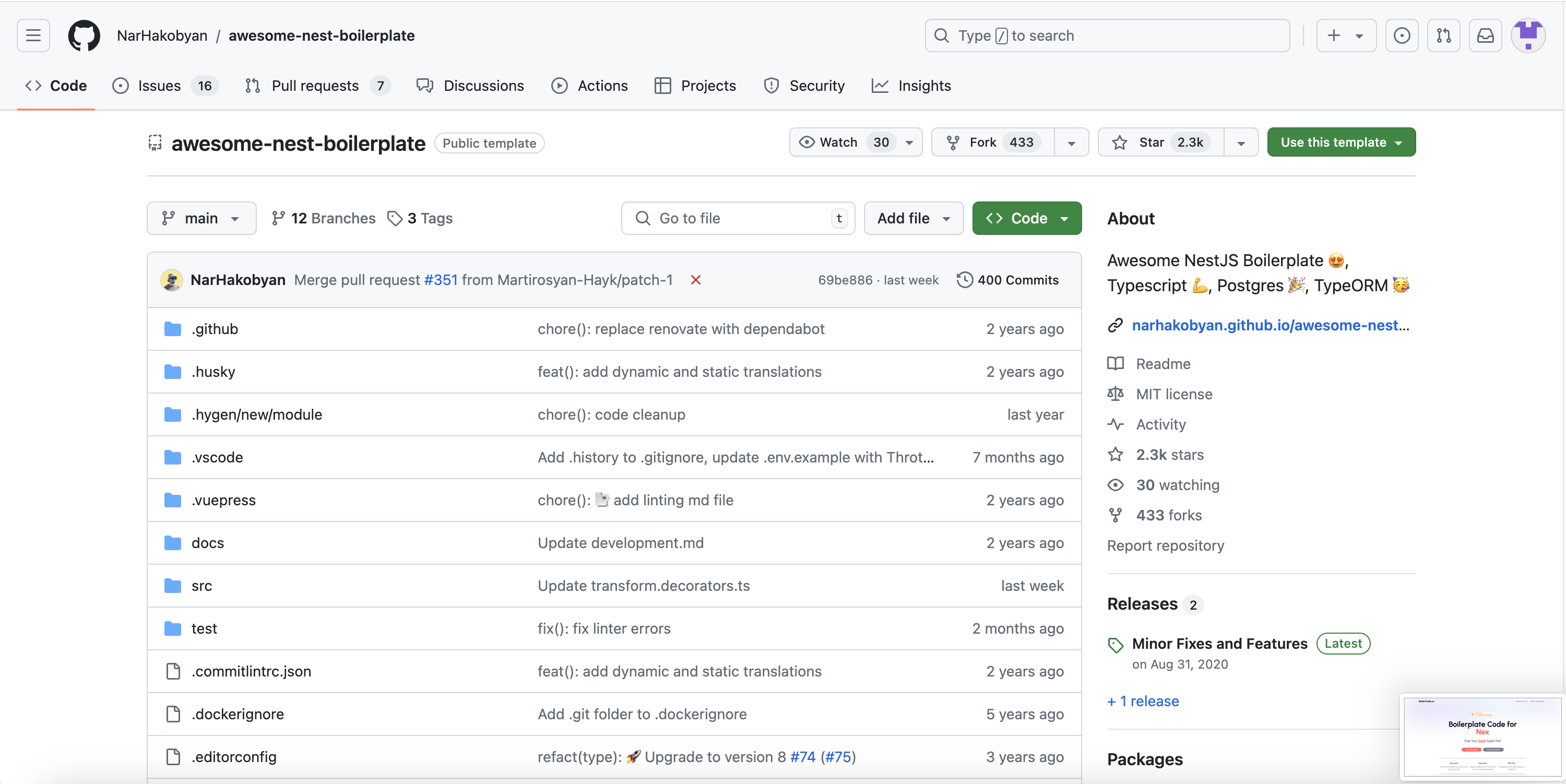The width and height of the screenshot is (1566, 784).
Task: Click the star icon beside 2.3k stars
Action: click(x=1115, y=455)
